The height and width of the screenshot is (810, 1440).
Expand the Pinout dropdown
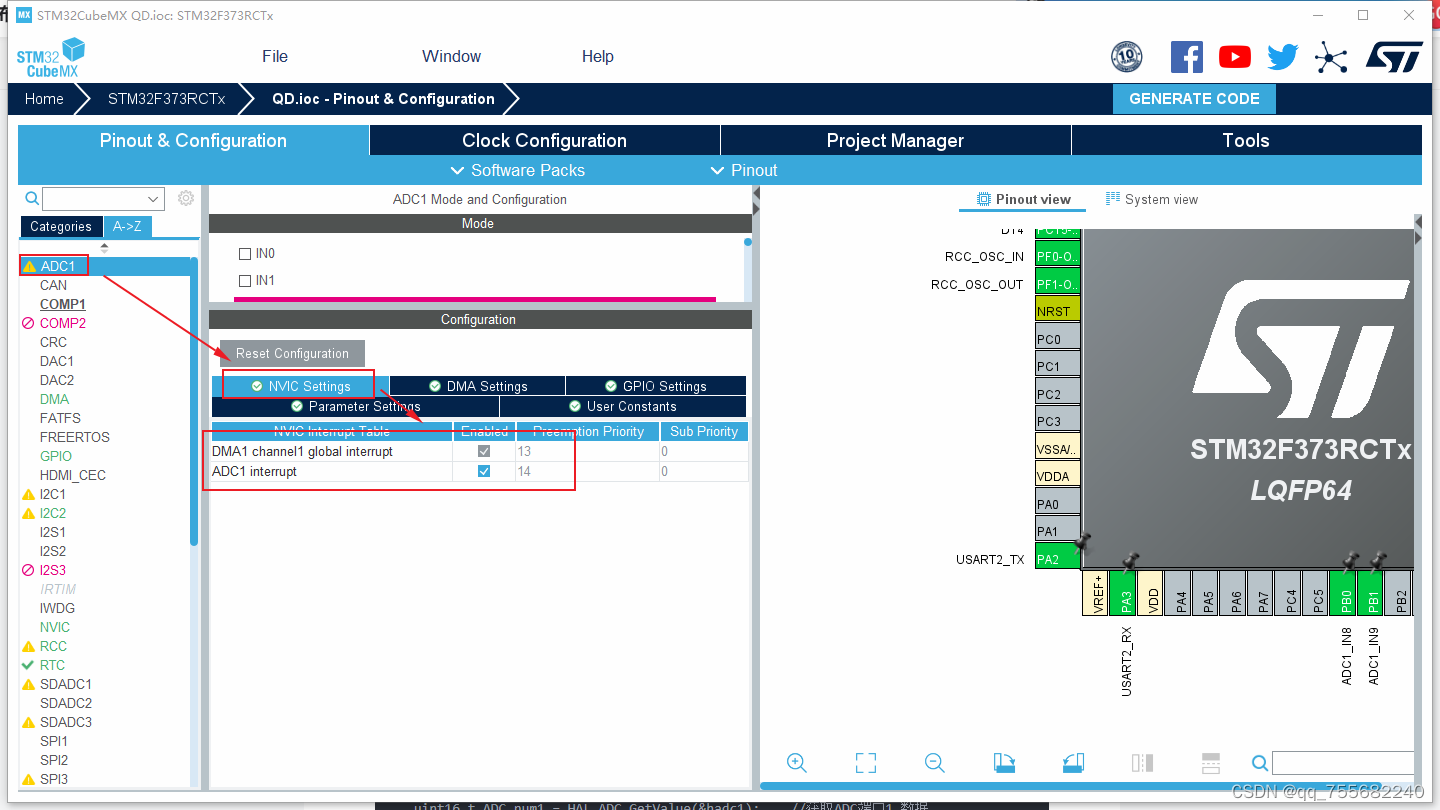click(743, 170)
